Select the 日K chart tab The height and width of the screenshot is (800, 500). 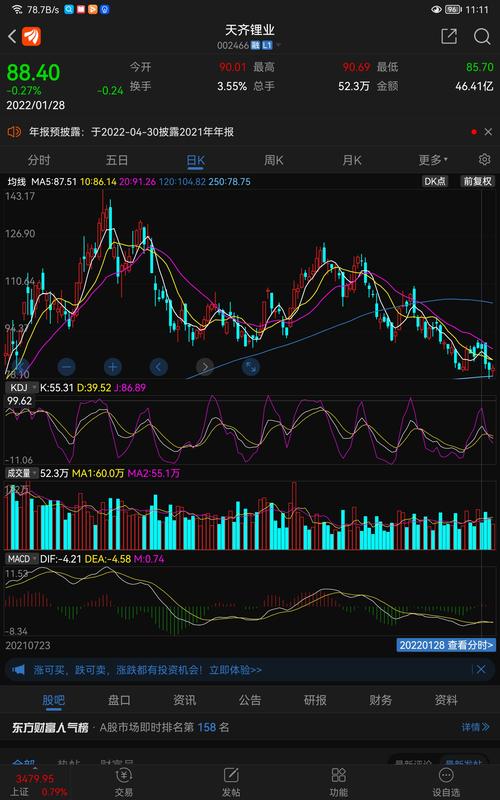point(195,160)
